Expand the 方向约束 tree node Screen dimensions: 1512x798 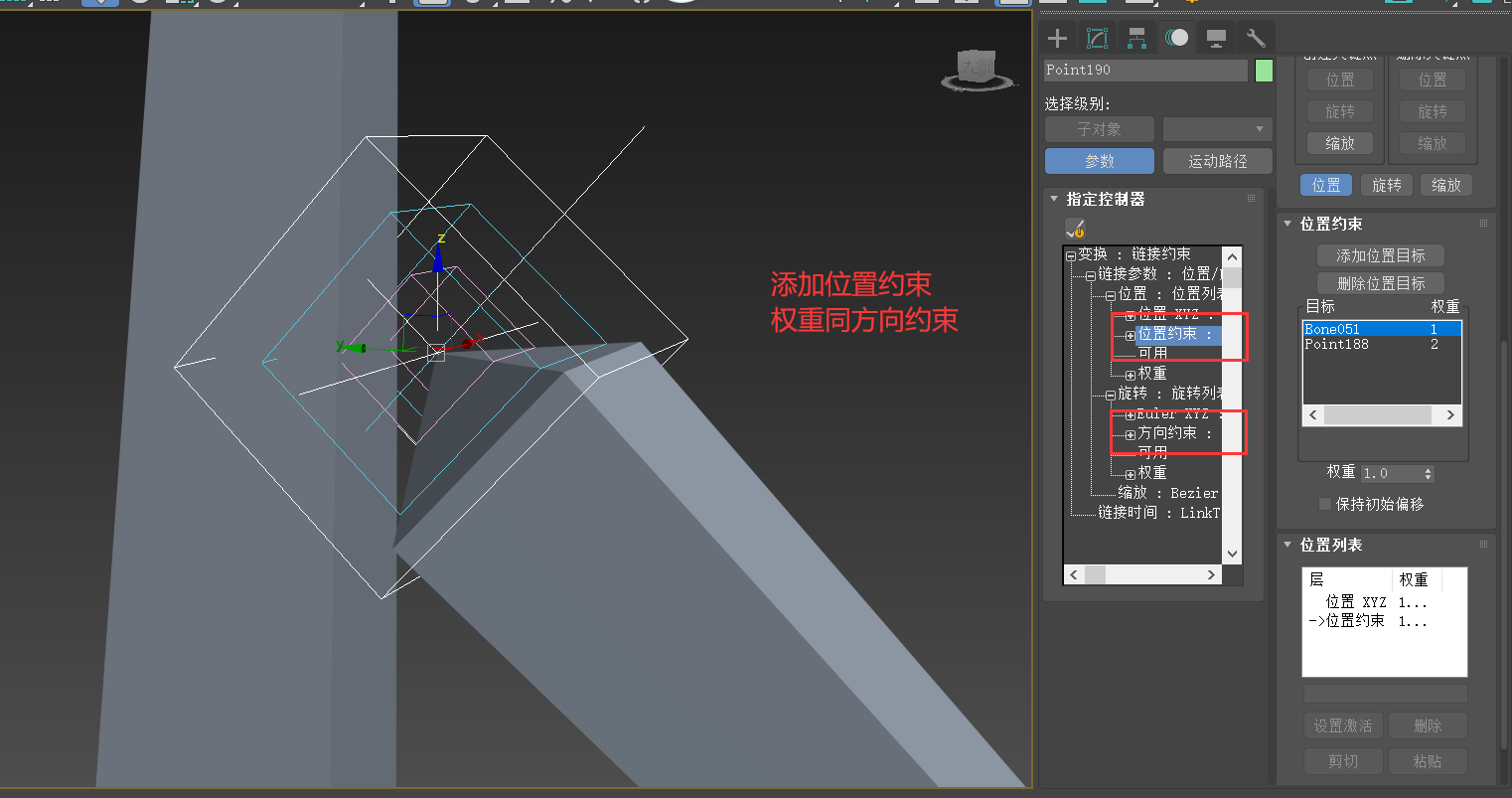(x=1130, y=435)
